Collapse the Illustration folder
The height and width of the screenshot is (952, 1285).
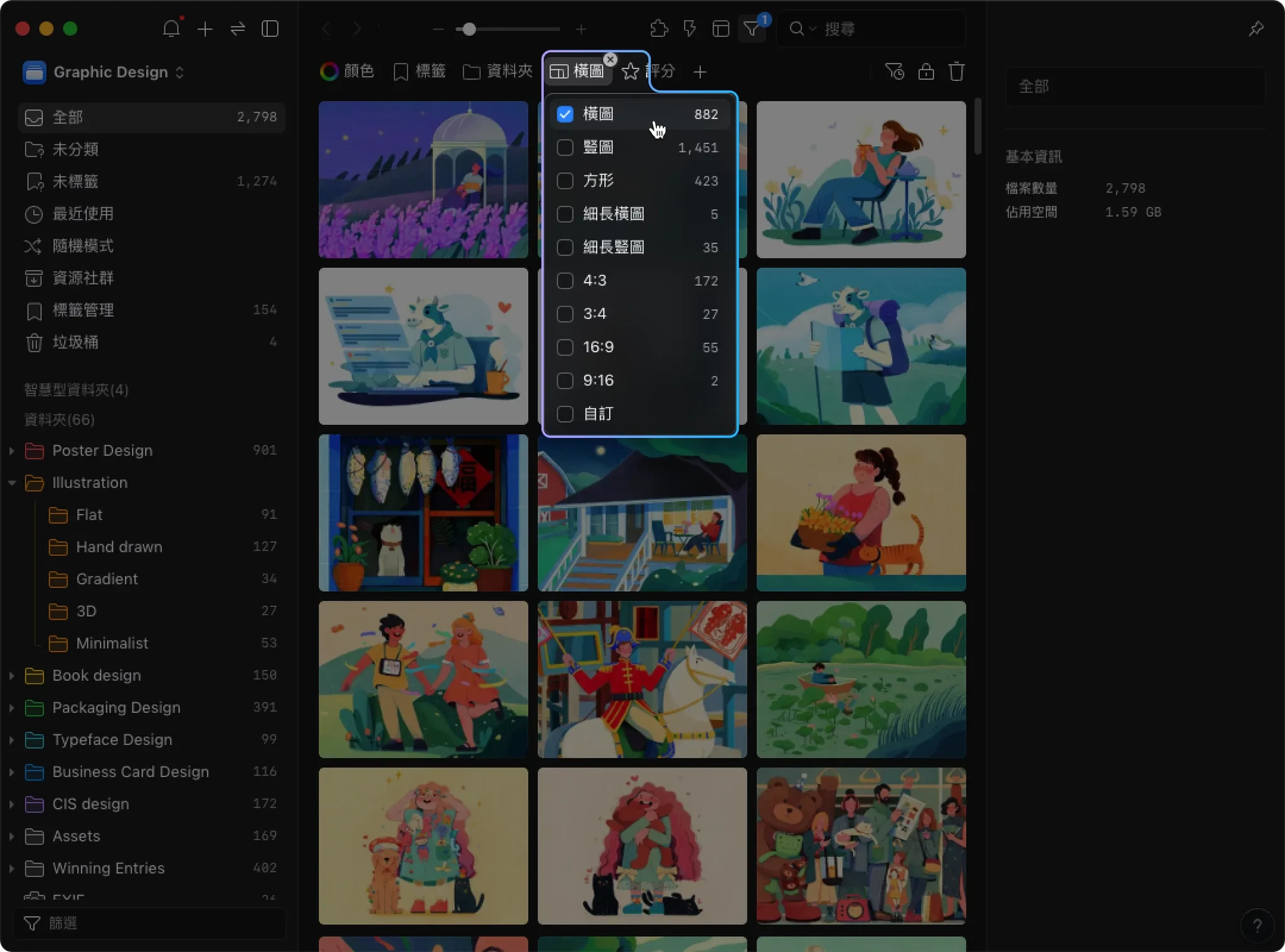(11, 483)
